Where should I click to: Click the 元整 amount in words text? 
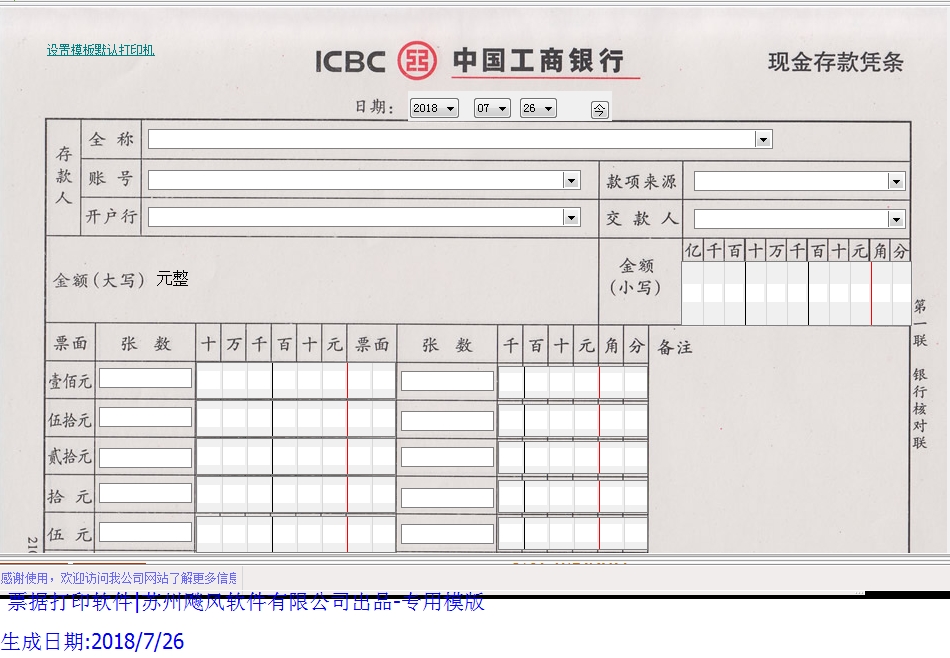point(173,279)
